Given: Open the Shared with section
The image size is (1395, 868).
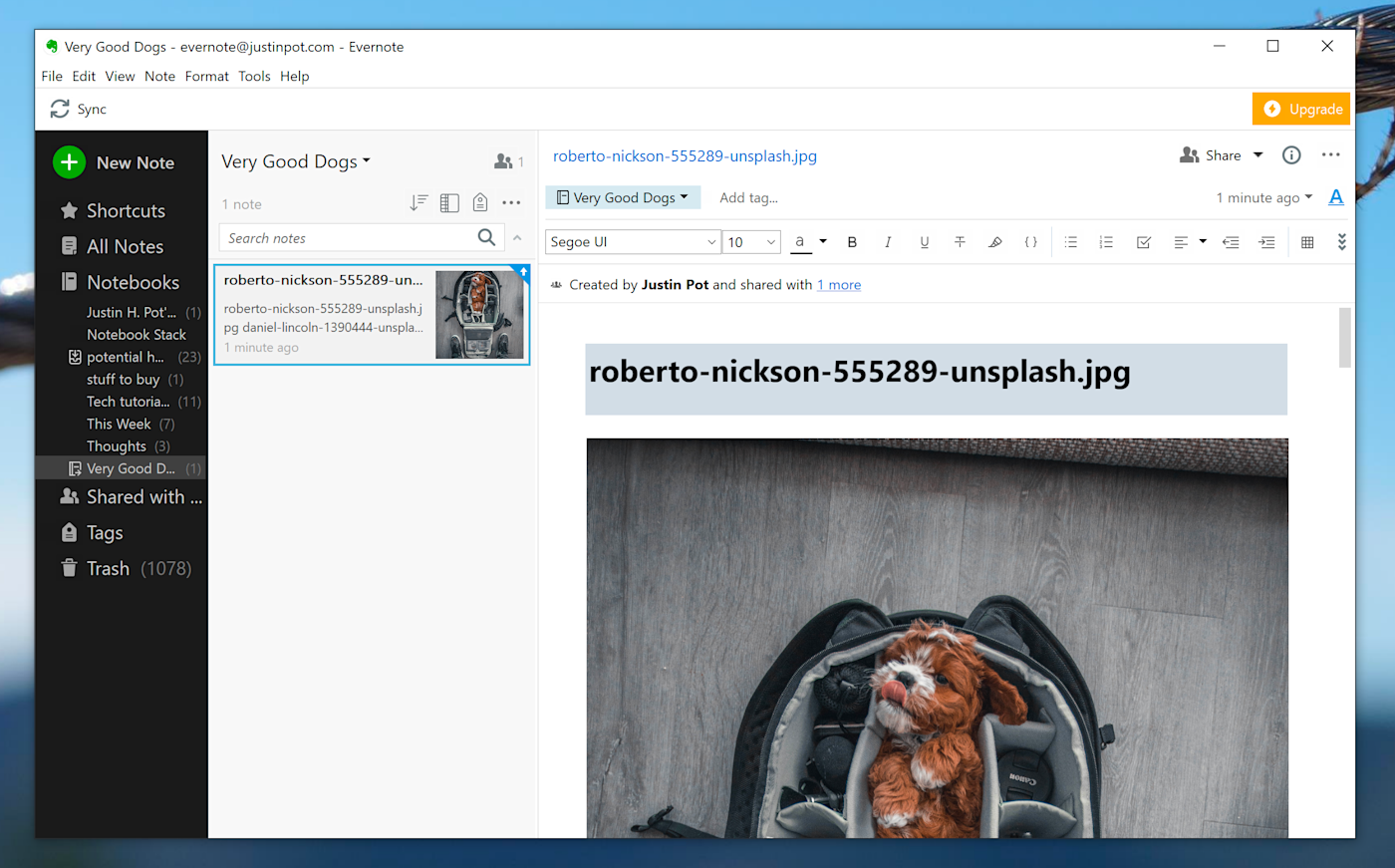Looking at the screenshot, I should 131,496.
